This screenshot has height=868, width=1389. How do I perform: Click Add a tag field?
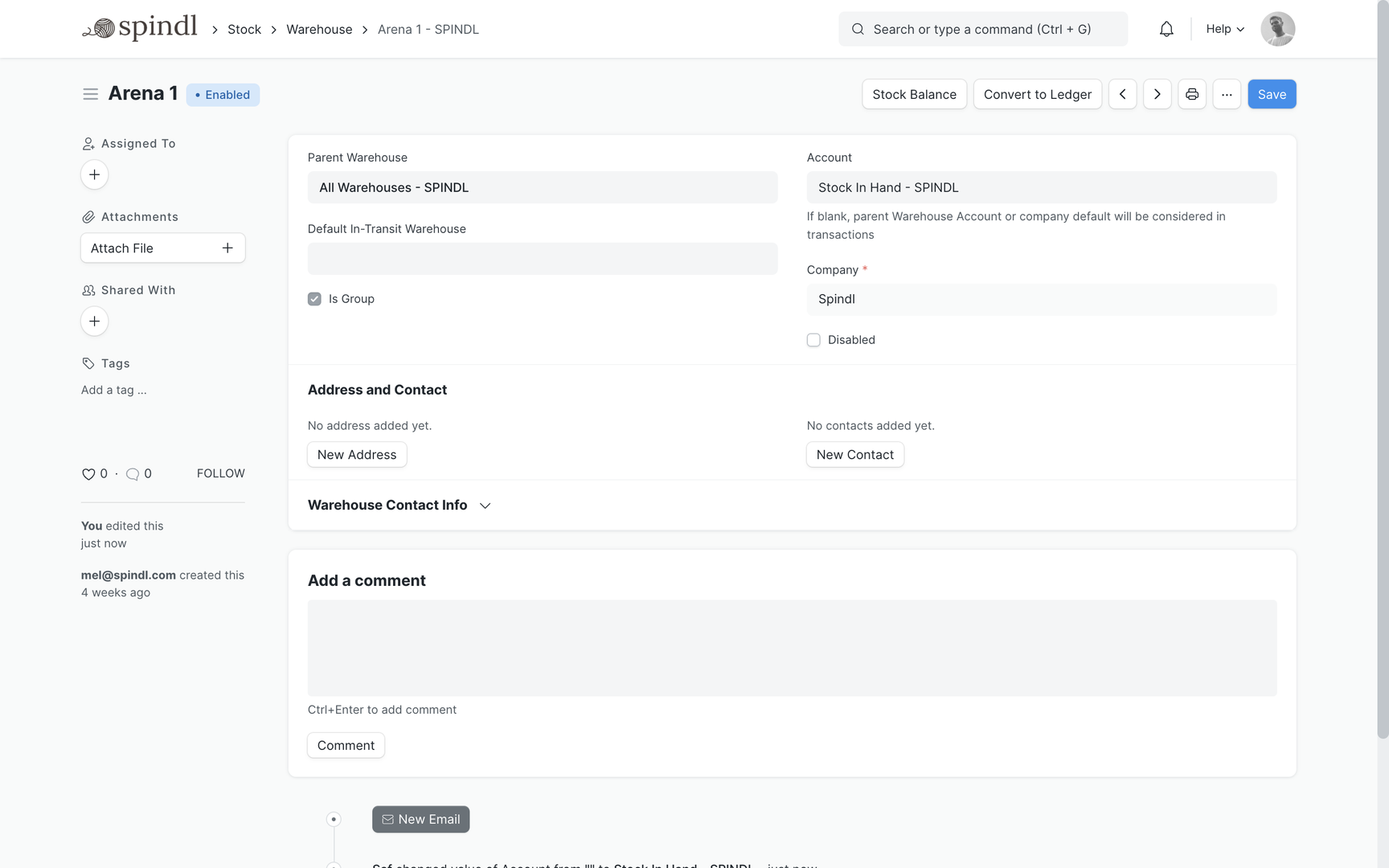tap(114, 390)
